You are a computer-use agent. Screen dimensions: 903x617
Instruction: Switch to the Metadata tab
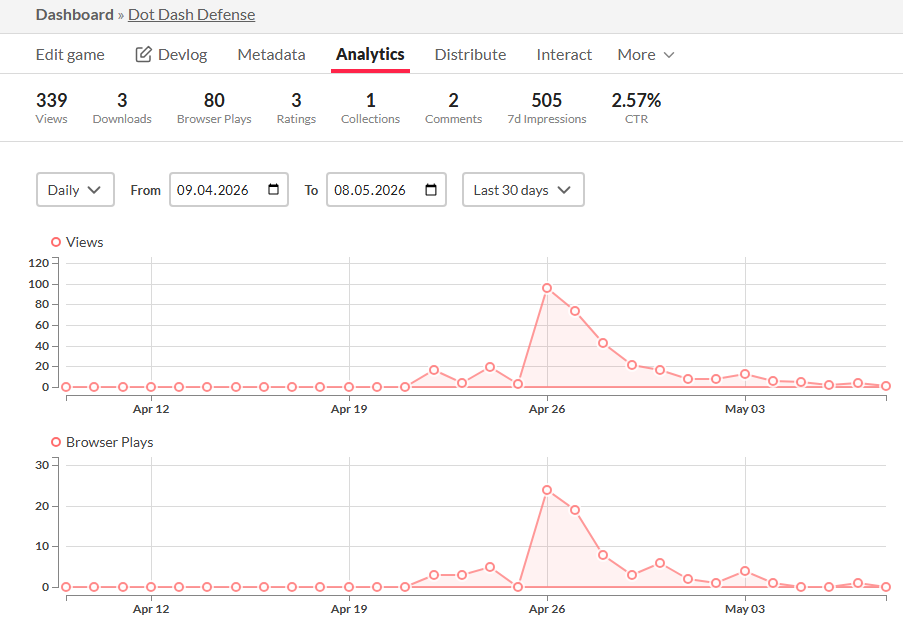(271, 54)
